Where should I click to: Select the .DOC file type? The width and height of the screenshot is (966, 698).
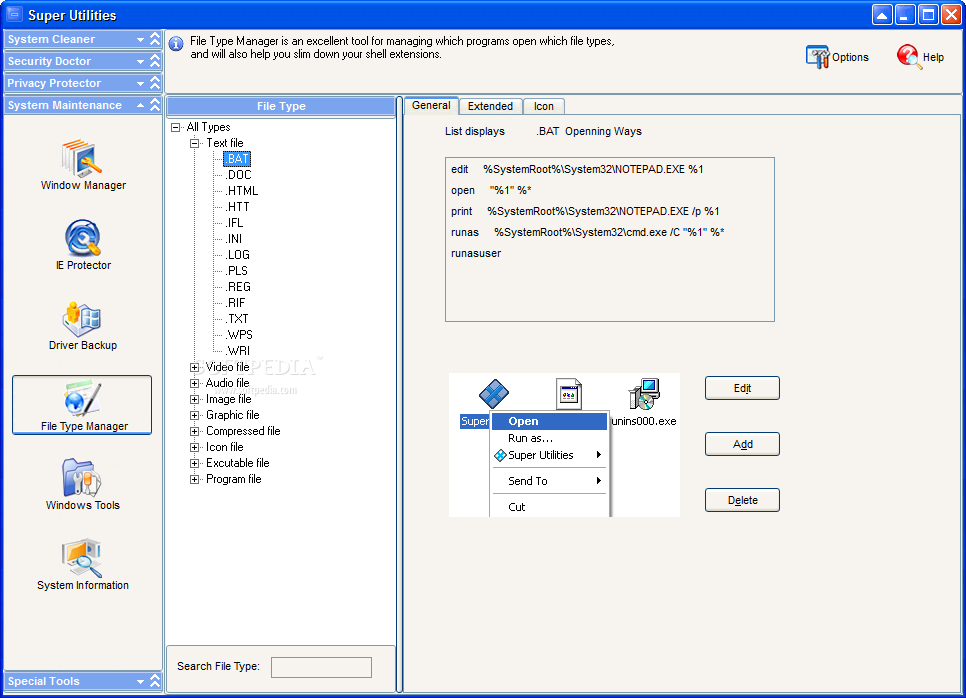[238, 175]
